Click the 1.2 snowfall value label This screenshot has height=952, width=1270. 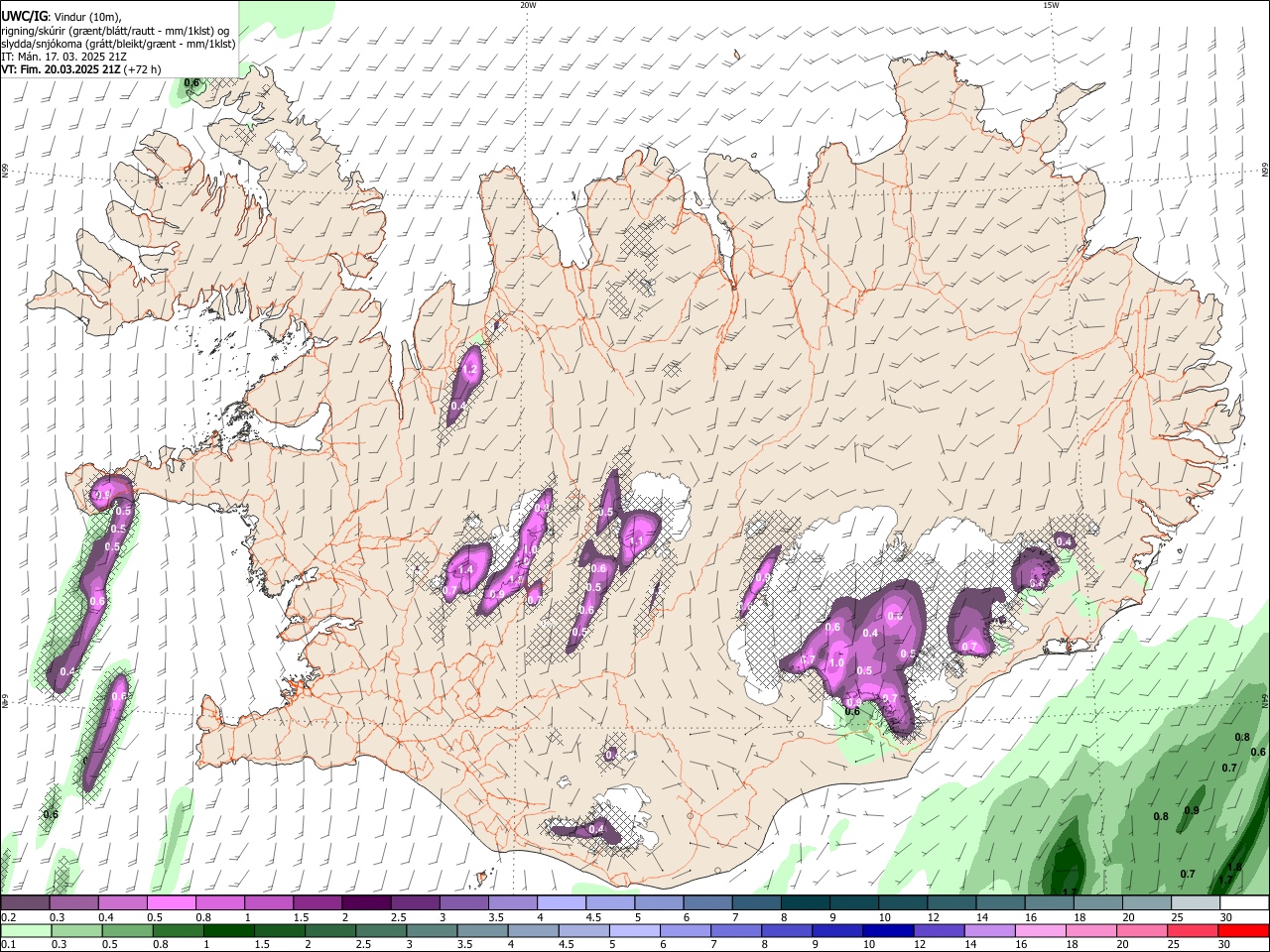click(x=471, y=369)
